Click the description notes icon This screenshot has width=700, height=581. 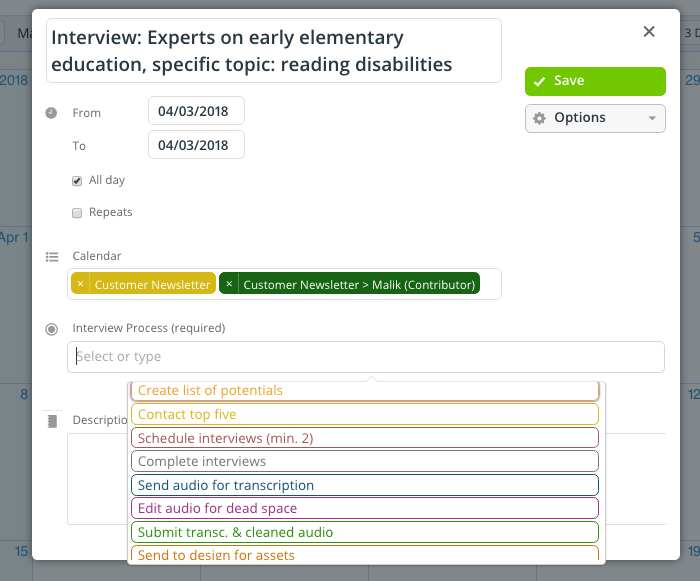tap(52, 421)
